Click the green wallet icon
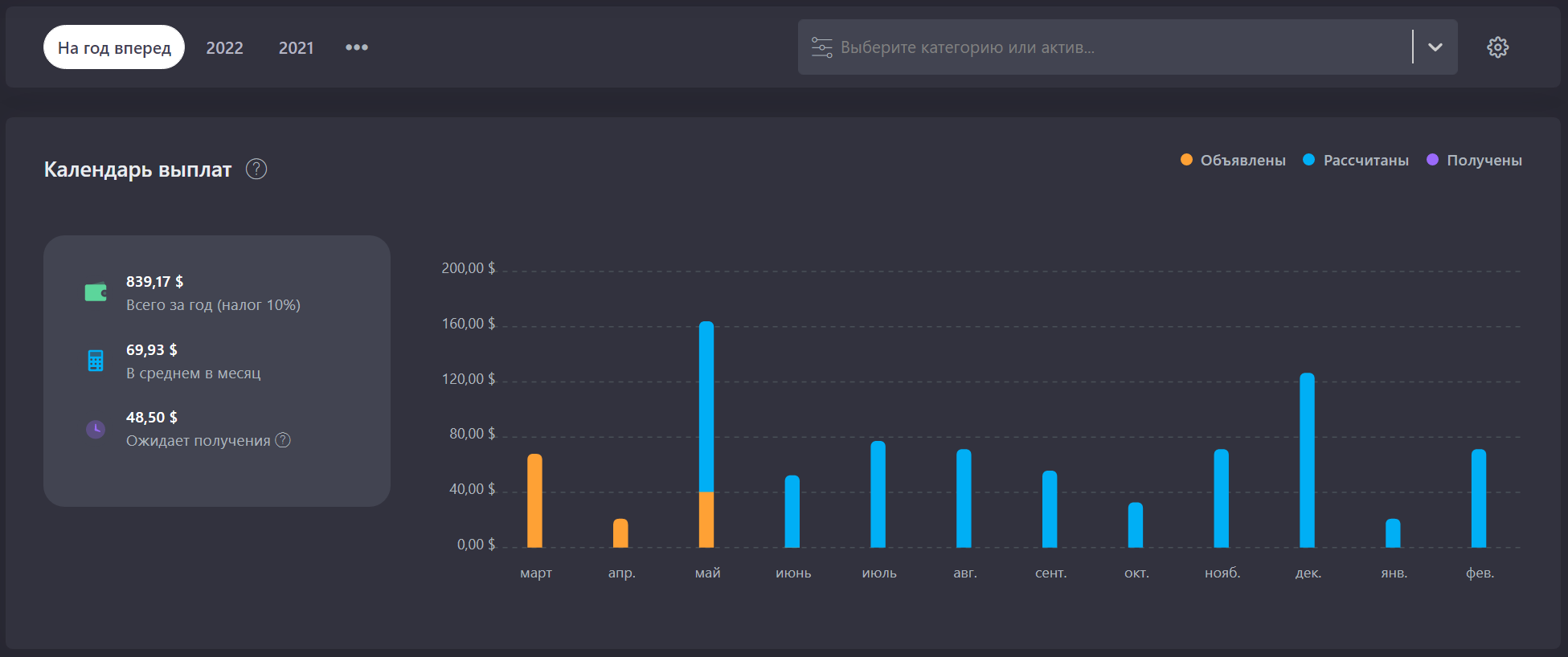1568x657 pixels. tap(96, 292)
